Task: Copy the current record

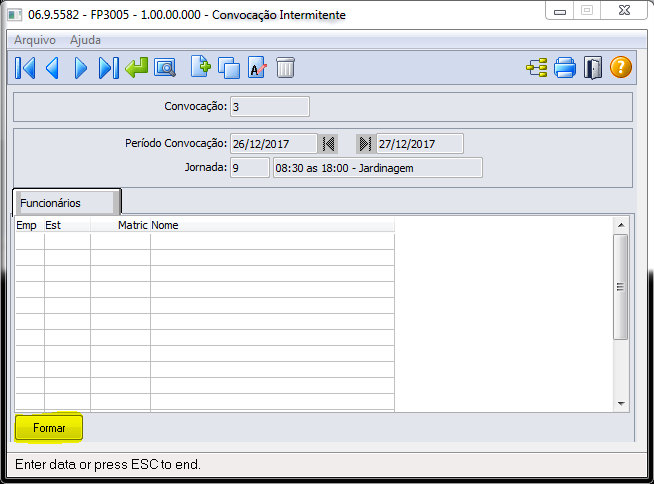Action: click(229, 68)
